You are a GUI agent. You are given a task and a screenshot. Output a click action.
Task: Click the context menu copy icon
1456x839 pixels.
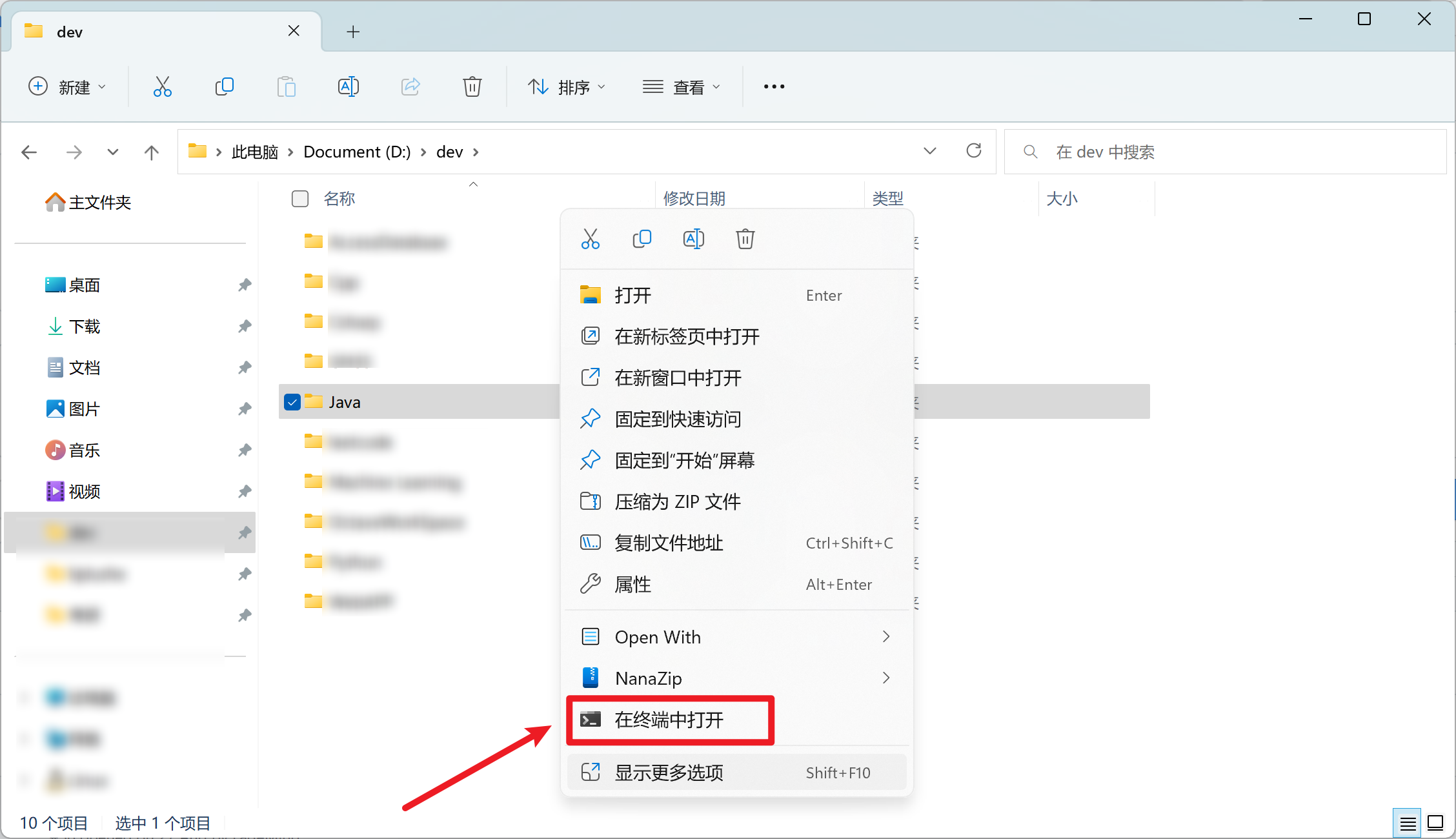point(642,239)
